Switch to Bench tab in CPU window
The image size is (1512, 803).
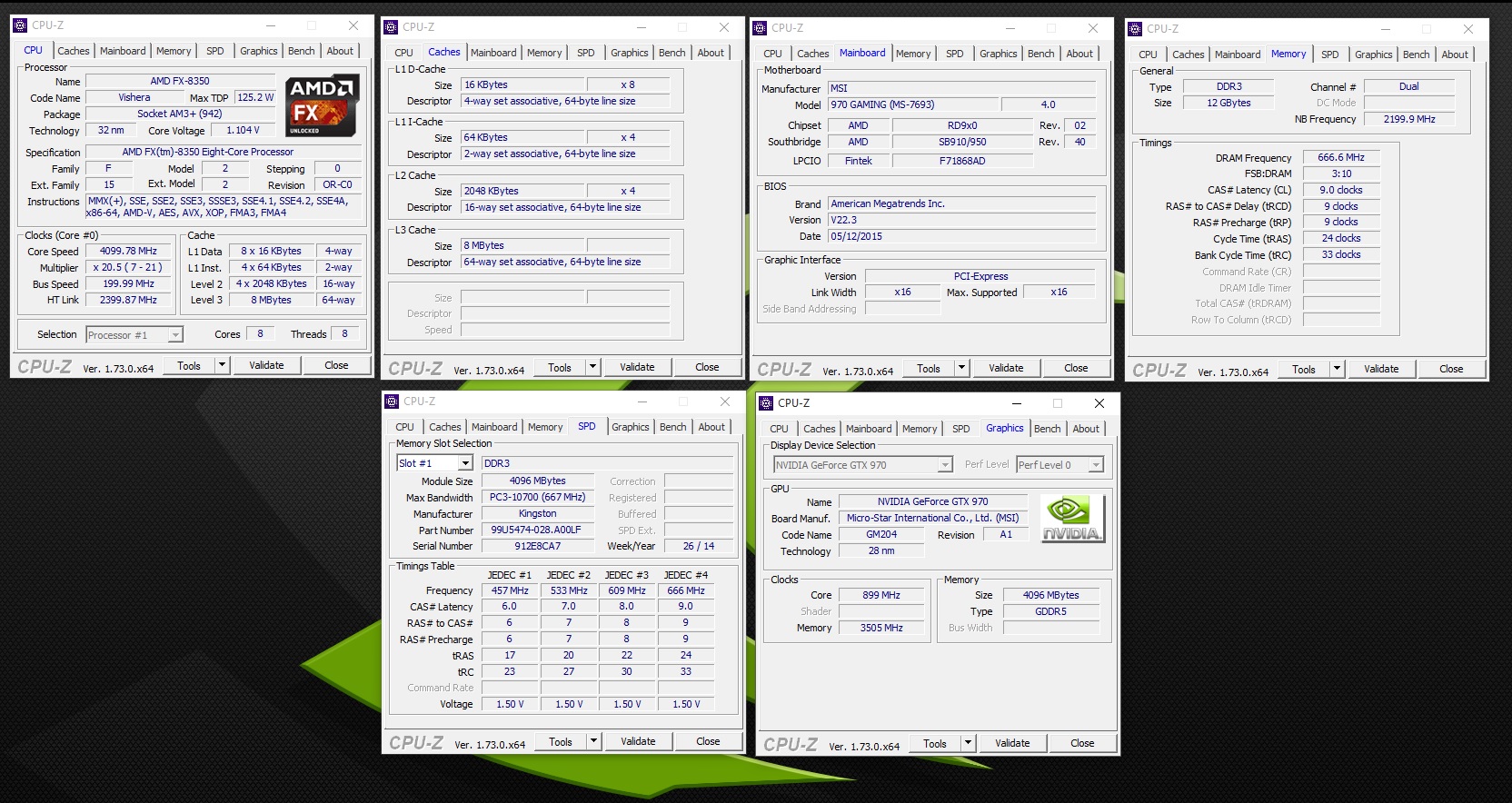click(x=302, y=51)
